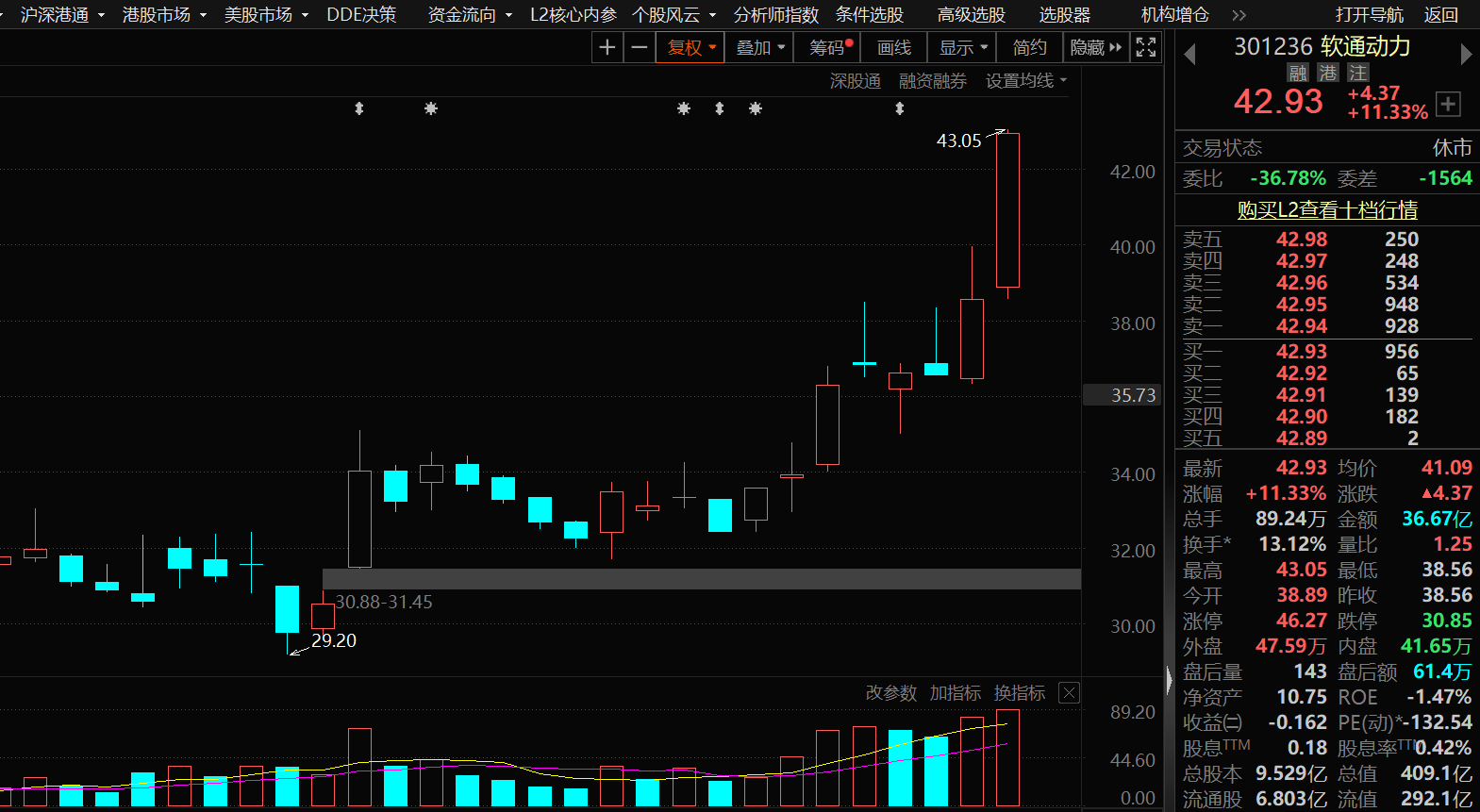This screenshot has height=812, width=1480.
Task: Toggle 深股通 indicator
Action: pyautogui.click(x=855, y=81)
